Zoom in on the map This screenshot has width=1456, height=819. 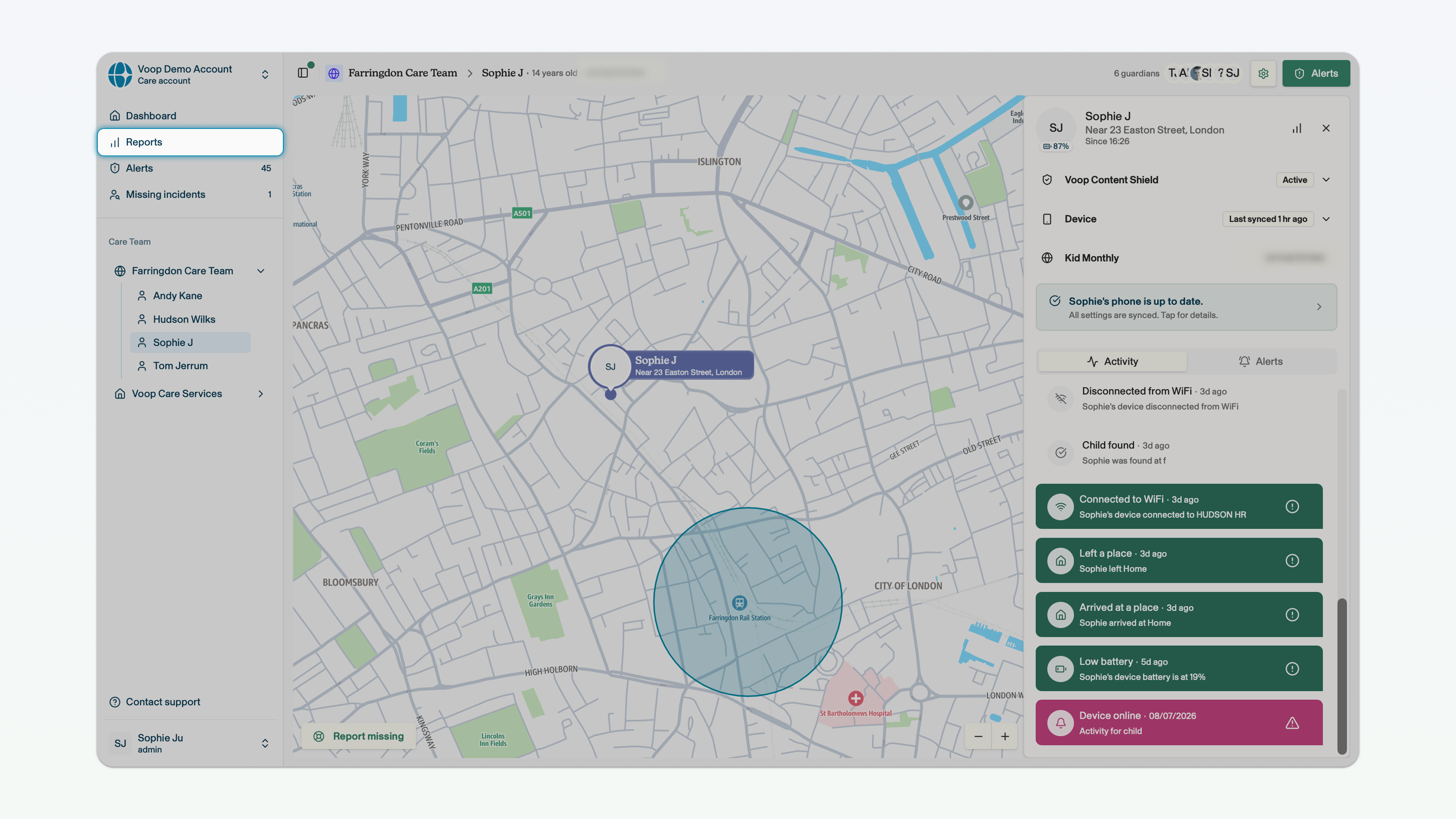(x=1005, y=736)
